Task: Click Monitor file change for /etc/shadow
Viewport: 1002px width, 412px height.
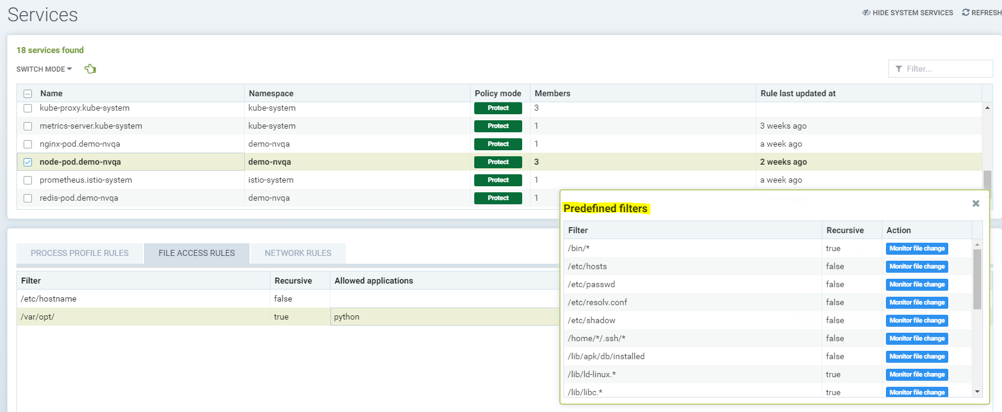Action: (916, 321)
